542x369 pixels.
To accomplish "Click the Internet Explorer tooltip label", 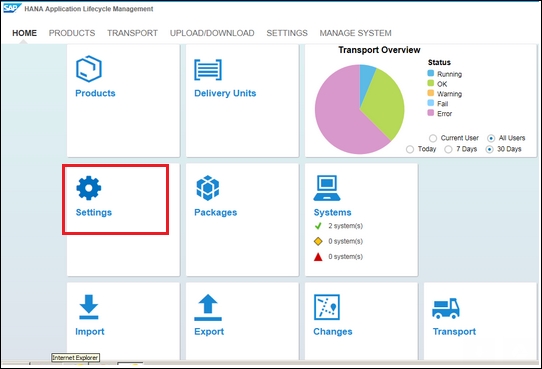I will coord(75,358).
